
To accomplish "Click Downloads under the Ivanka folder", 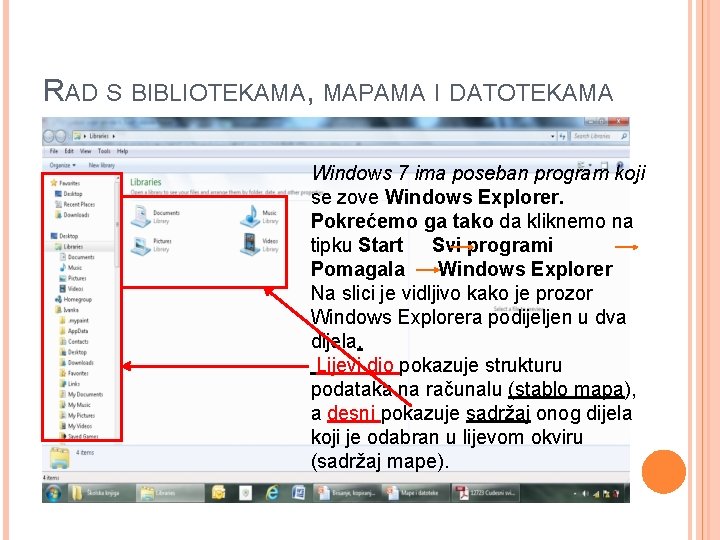I will (77, 363).
